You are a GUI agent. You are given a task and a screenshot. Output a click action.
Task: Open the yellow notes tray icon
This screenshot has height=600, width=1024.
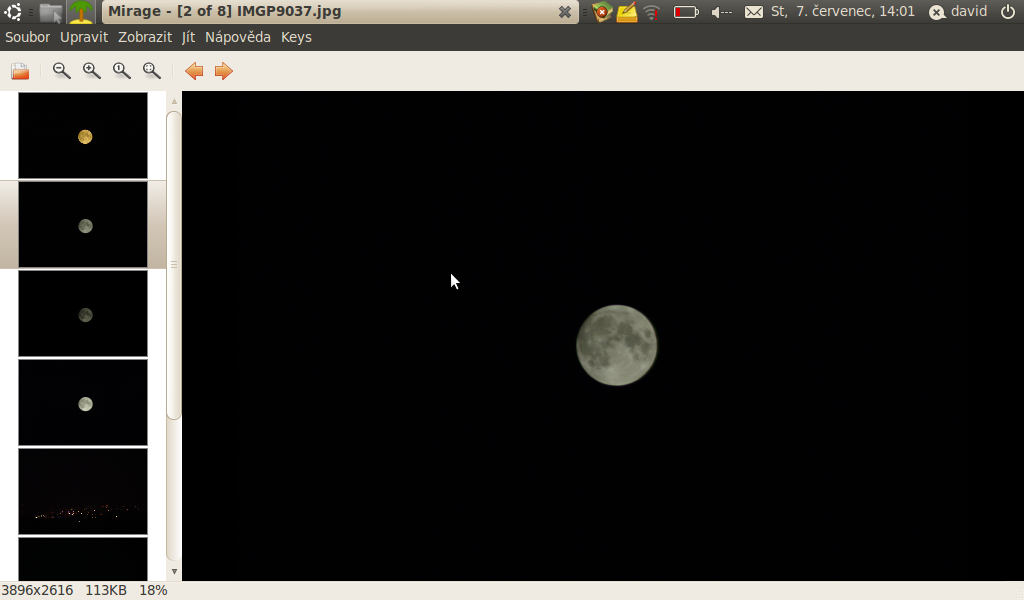coord(627,12)
